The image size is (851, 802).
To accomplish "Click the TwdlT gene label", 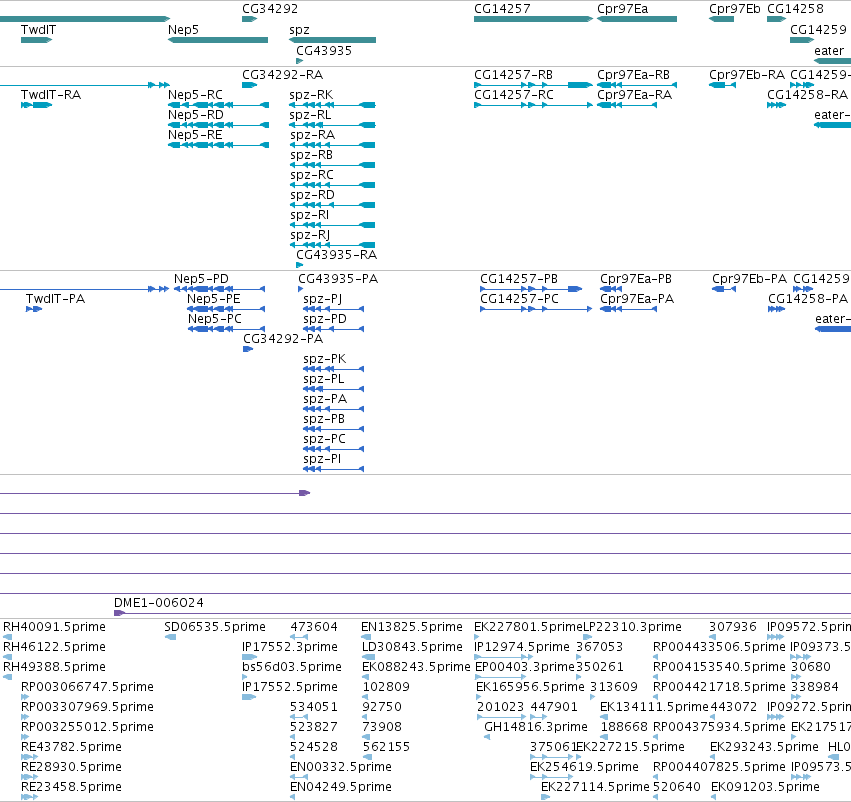I will click(38, 30).
